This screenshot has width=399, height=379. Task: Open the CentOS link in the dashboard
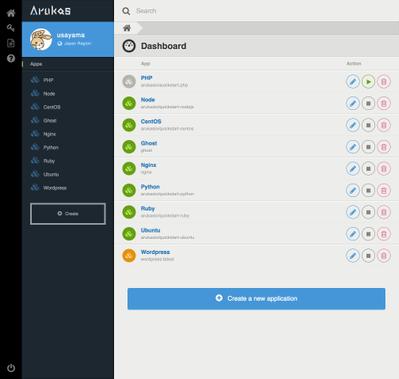coord(151,121)
